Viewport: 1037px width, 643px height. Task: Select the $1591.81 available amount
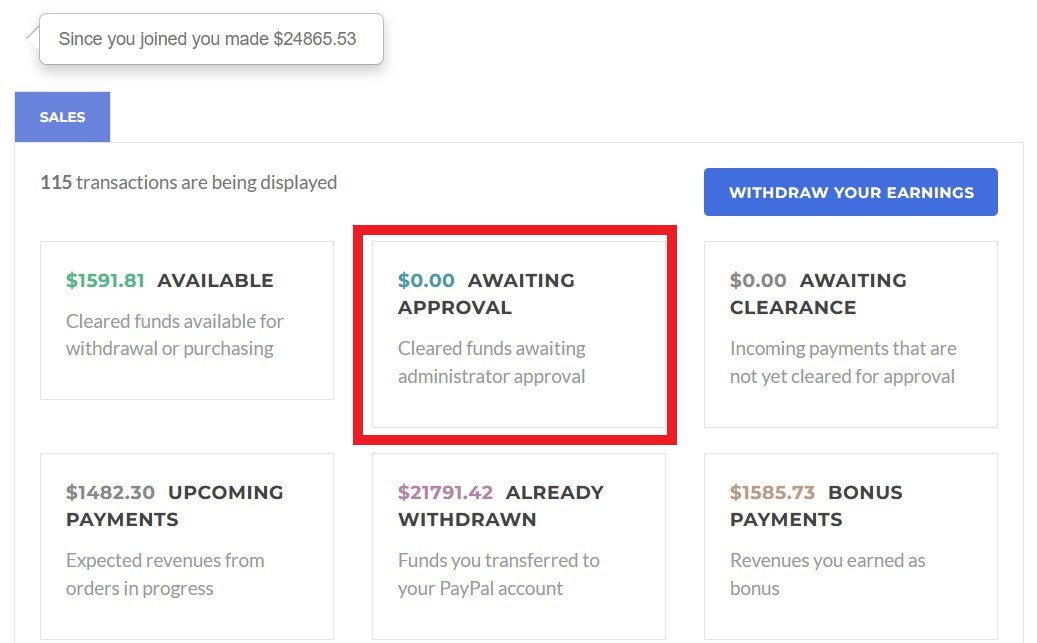[106, 281]
